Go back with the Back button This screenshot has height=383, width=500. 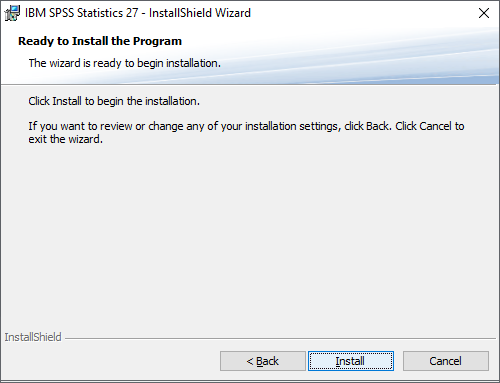click(x=263, y=361)
